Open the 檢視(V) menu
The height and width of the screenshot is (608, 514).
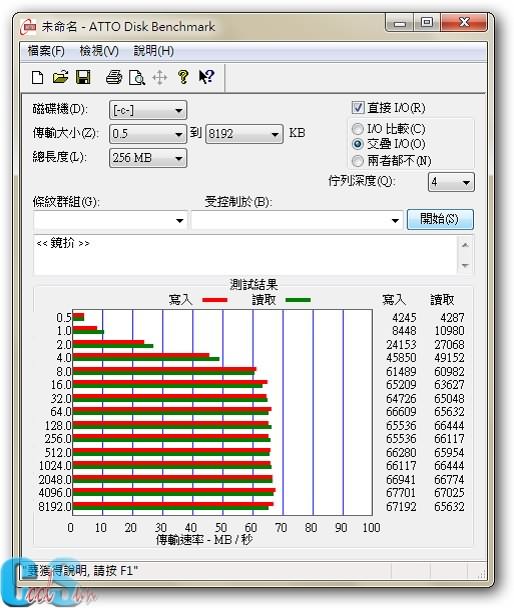pos(99,51)
